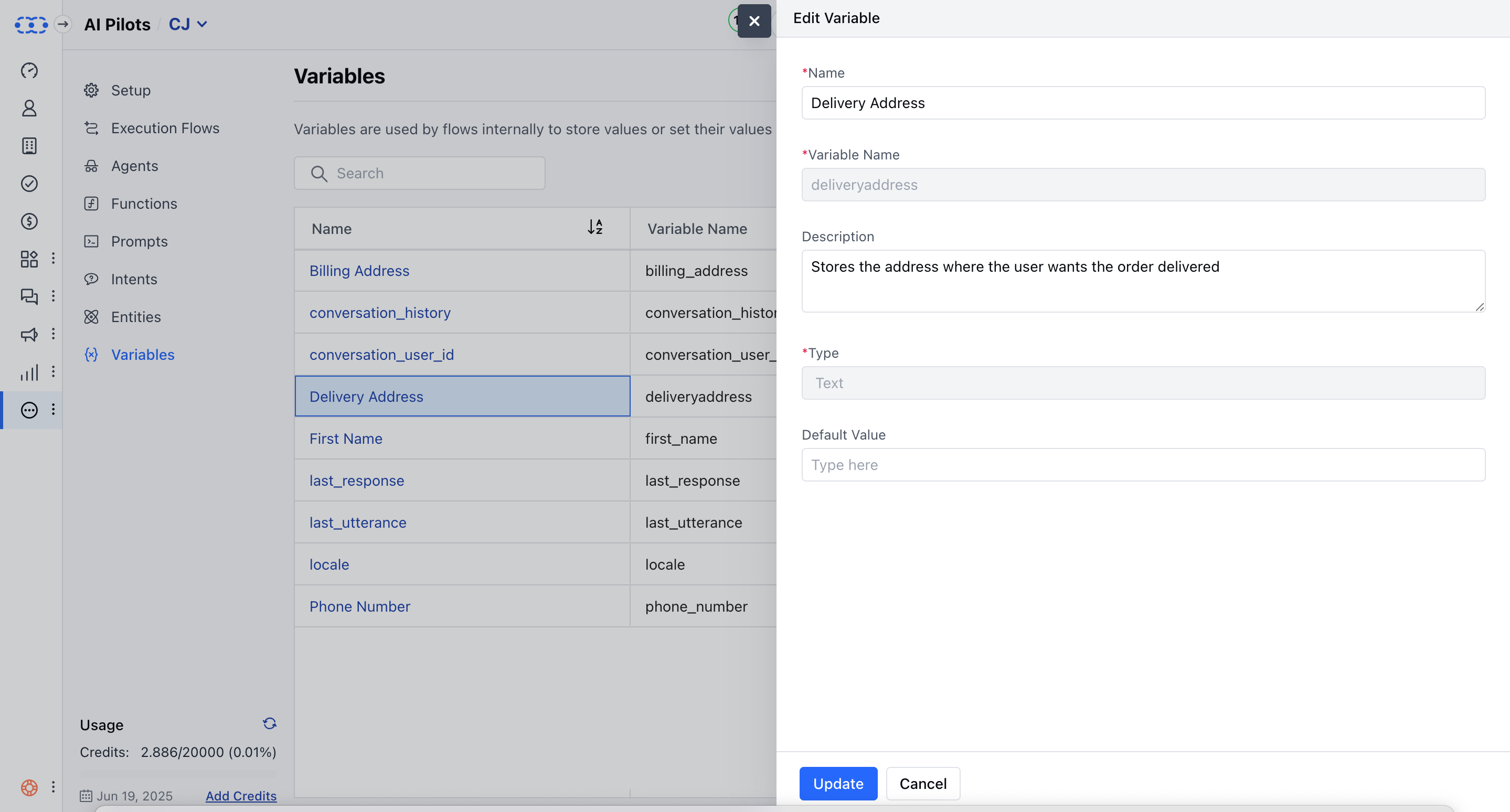Open the conversation_user_id variable

(381, 355)
